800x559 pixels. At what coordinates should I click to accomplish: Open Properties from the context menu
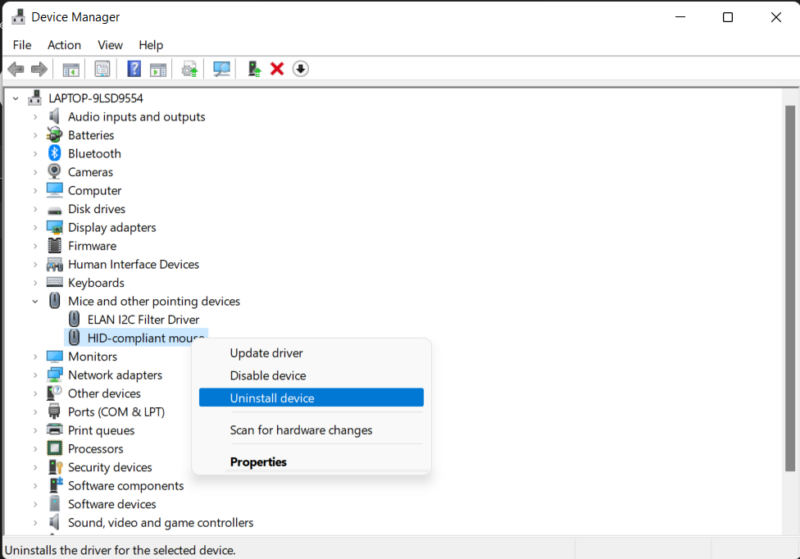(311, 462)
